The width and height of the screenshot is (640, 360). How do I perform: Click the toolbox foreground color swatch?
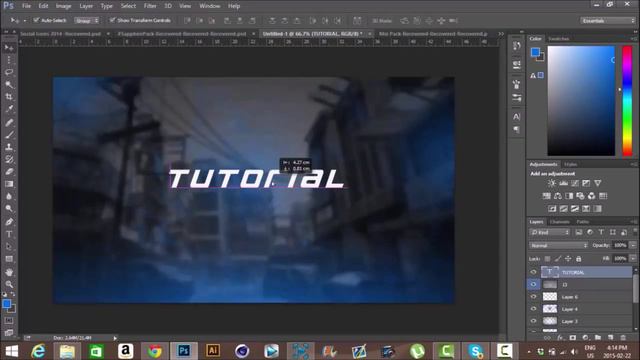click(7, 304)
